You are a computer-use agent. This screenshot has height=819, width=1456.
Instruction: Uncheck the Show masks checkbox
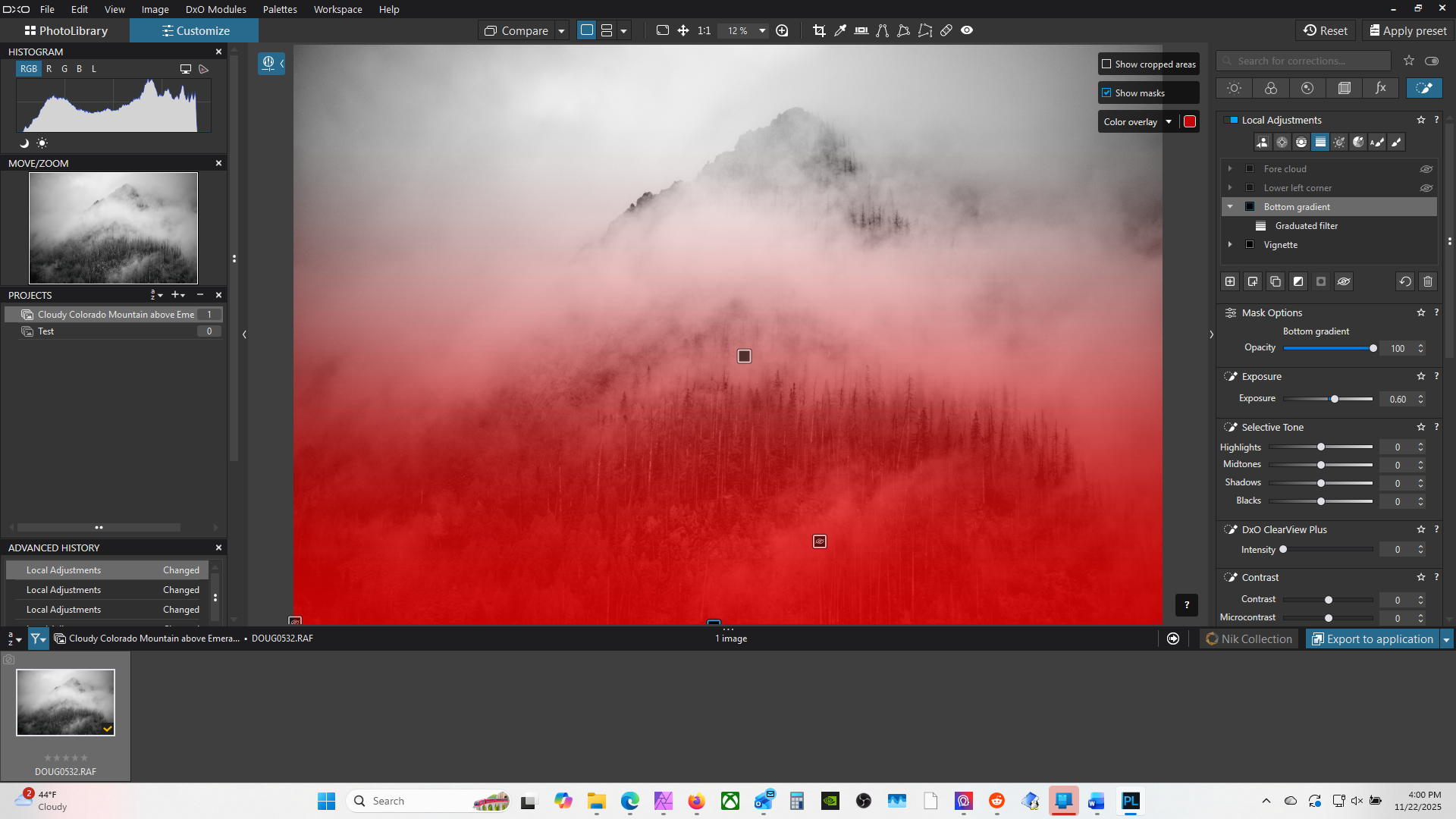point(1106,93)
